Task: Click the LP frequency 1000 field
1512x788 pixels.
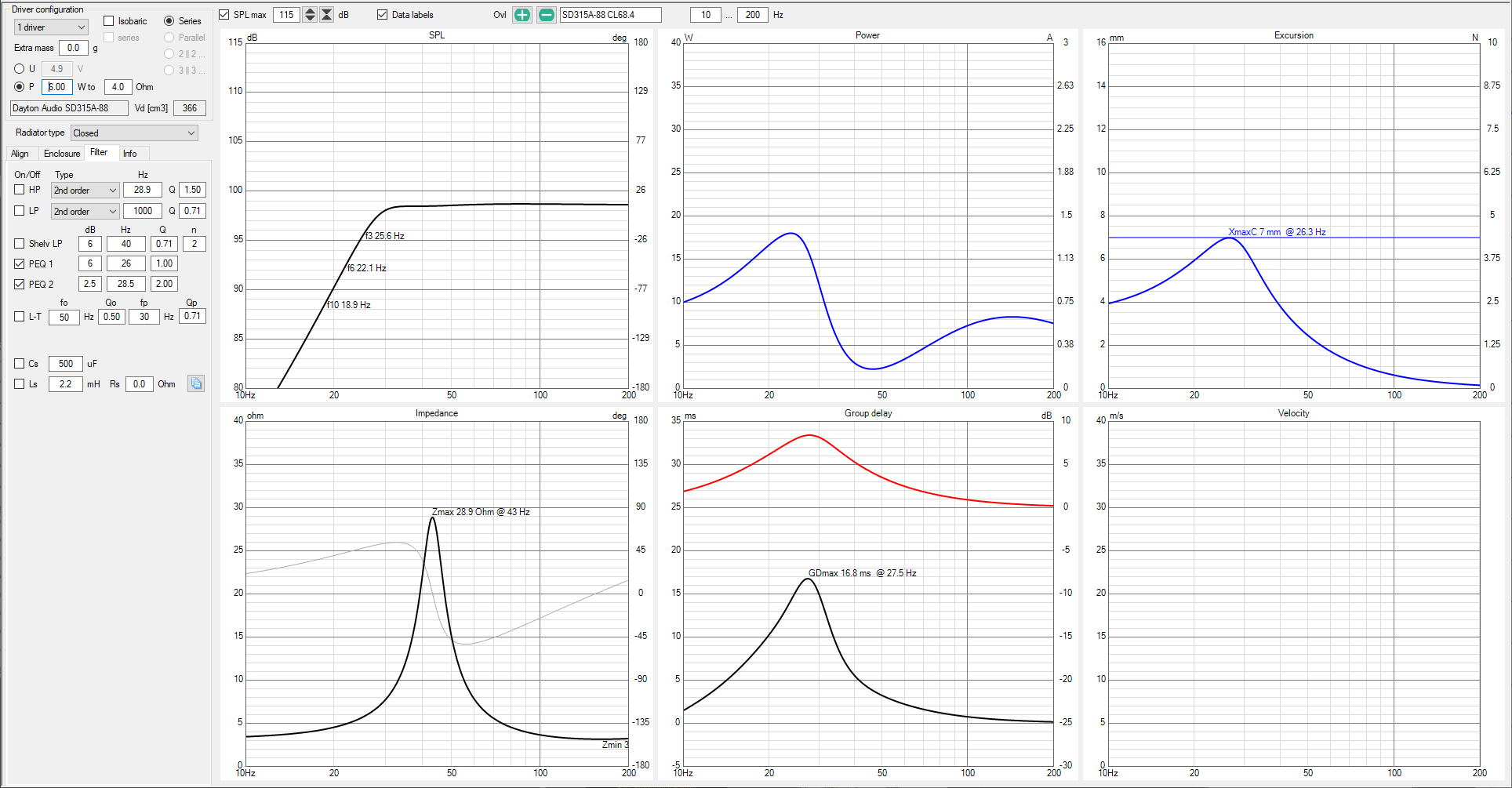Action: (x=143, y=211)
